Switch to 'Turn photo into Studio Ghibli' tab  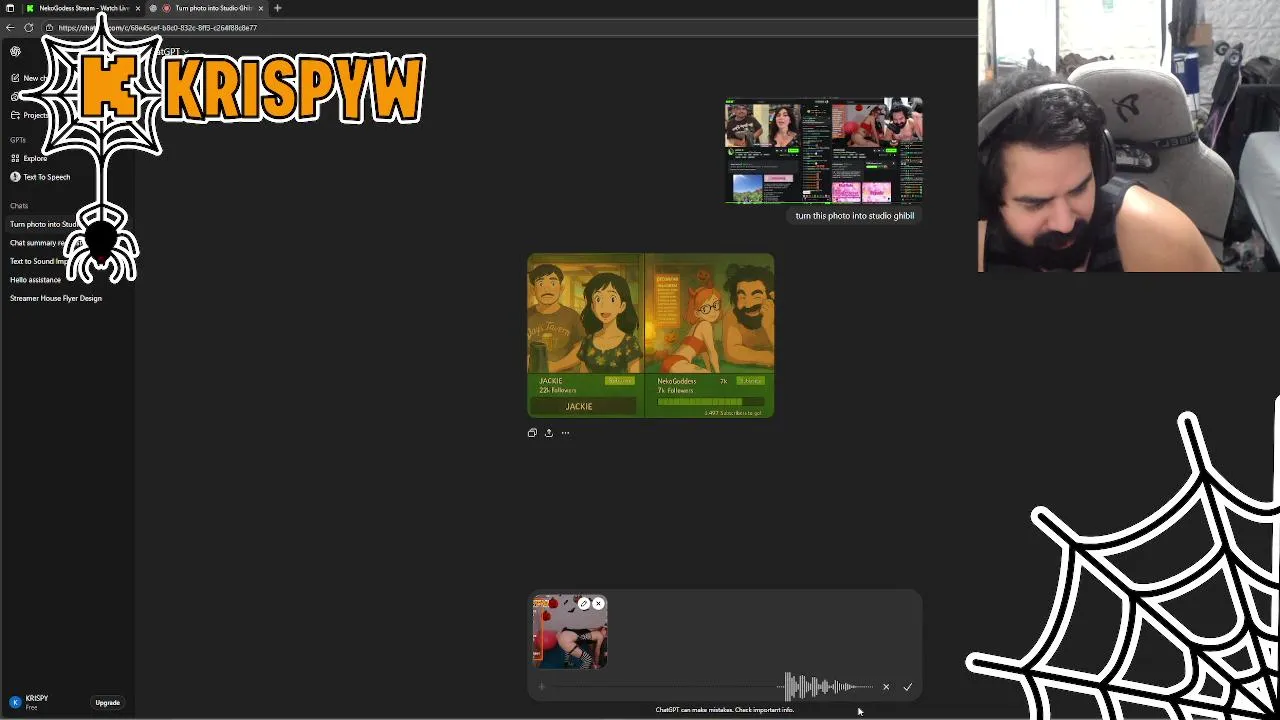click(207, 8)
